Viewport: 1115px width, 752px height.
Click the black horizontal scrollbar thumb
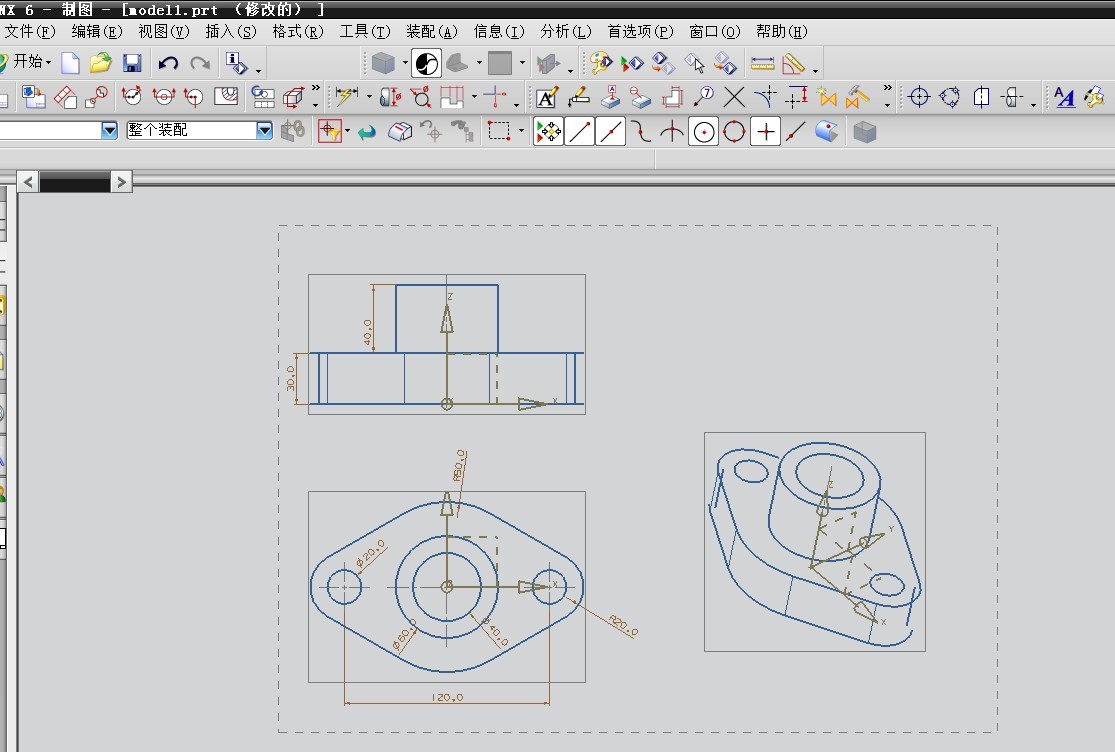pyautogui.click(x=75, y=182)
